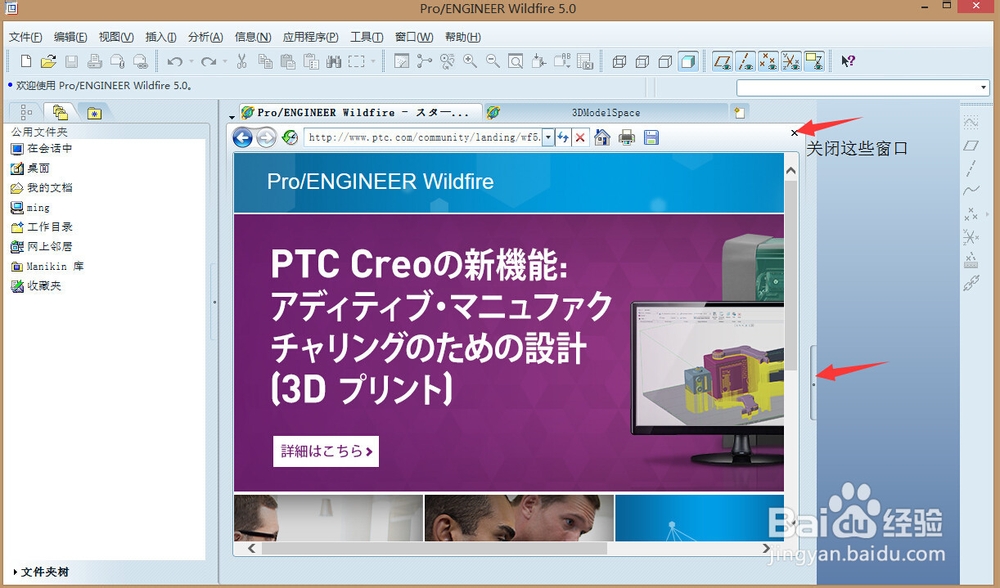
Task: Expand the 文件夹树 folder tree section
Action: pos(41,572)
